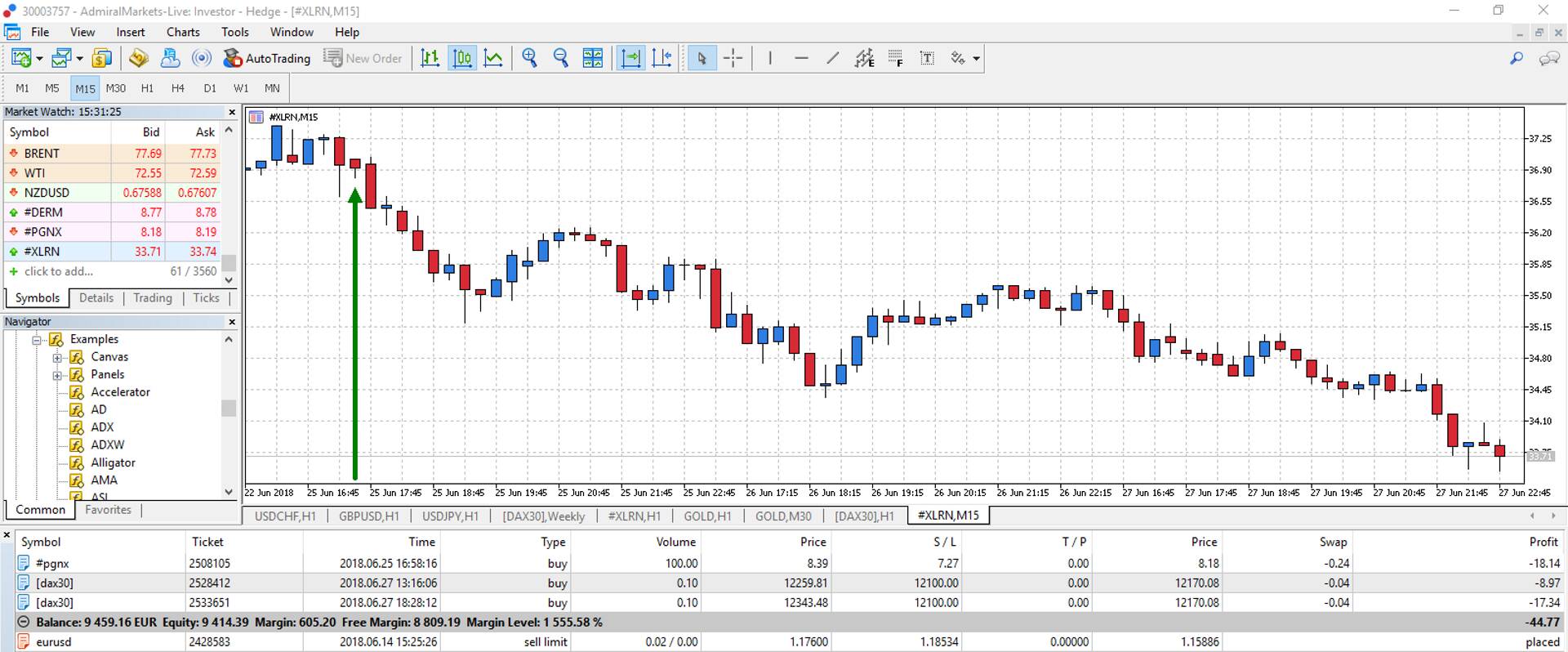Click the Zoom In magnifier icon
1568x652 pixels.
pyautogui.click(x=529, y=58)
